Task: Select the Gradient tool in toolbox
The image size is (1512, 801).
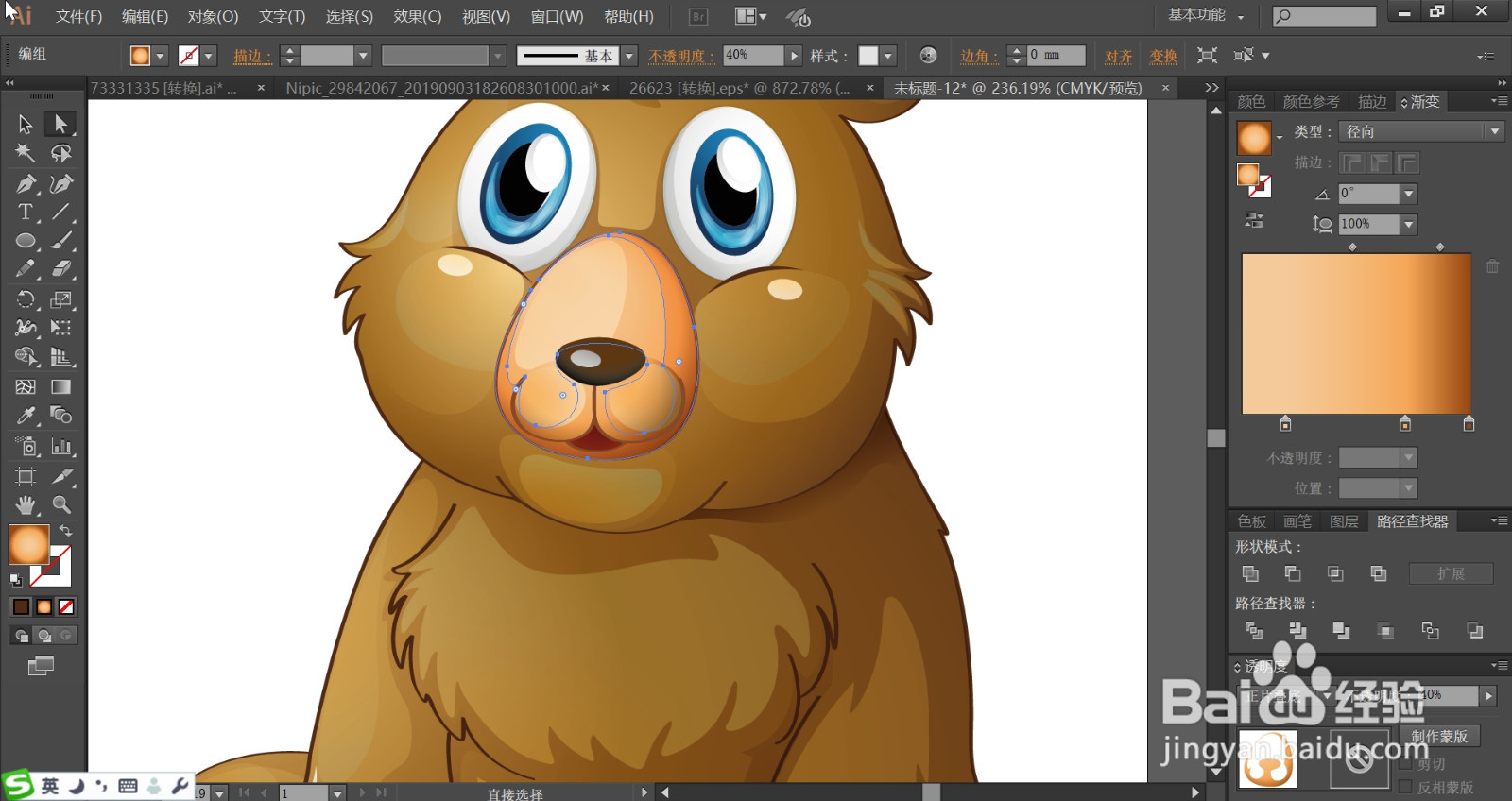Action: [x=60, y=386]
